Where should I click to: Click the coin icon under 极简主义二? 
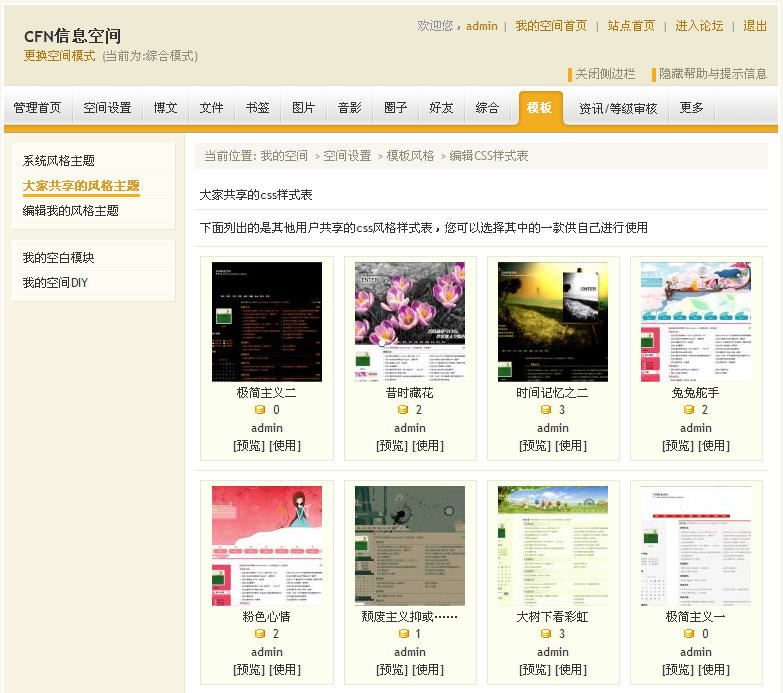(x=260, y=410)
